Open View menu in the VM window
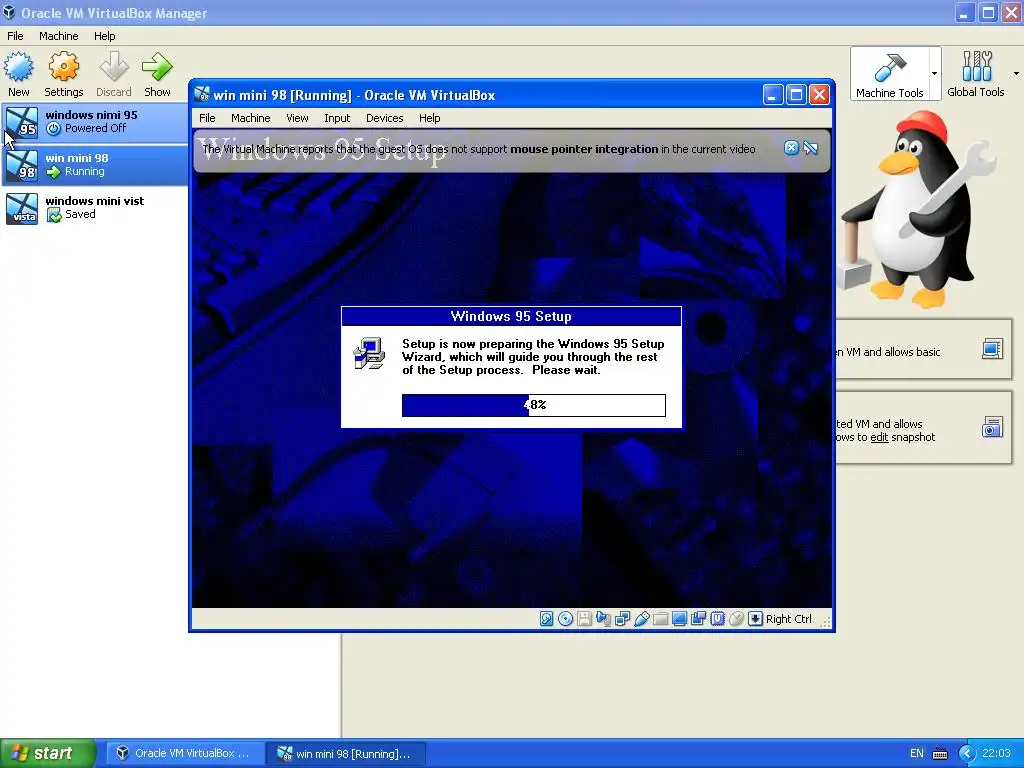 297,118
